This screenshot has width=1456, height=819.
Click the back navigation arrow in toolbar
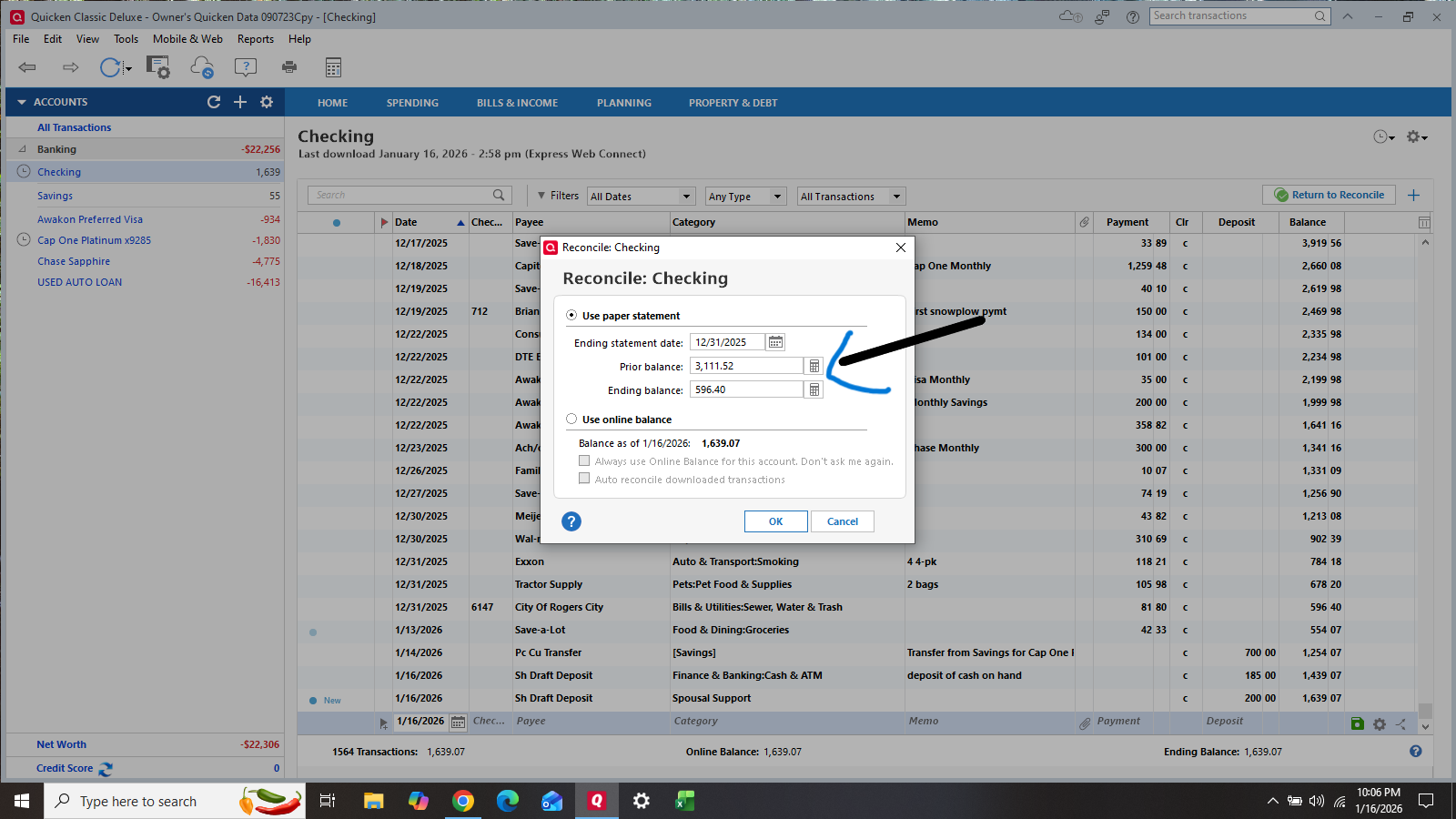27,67
